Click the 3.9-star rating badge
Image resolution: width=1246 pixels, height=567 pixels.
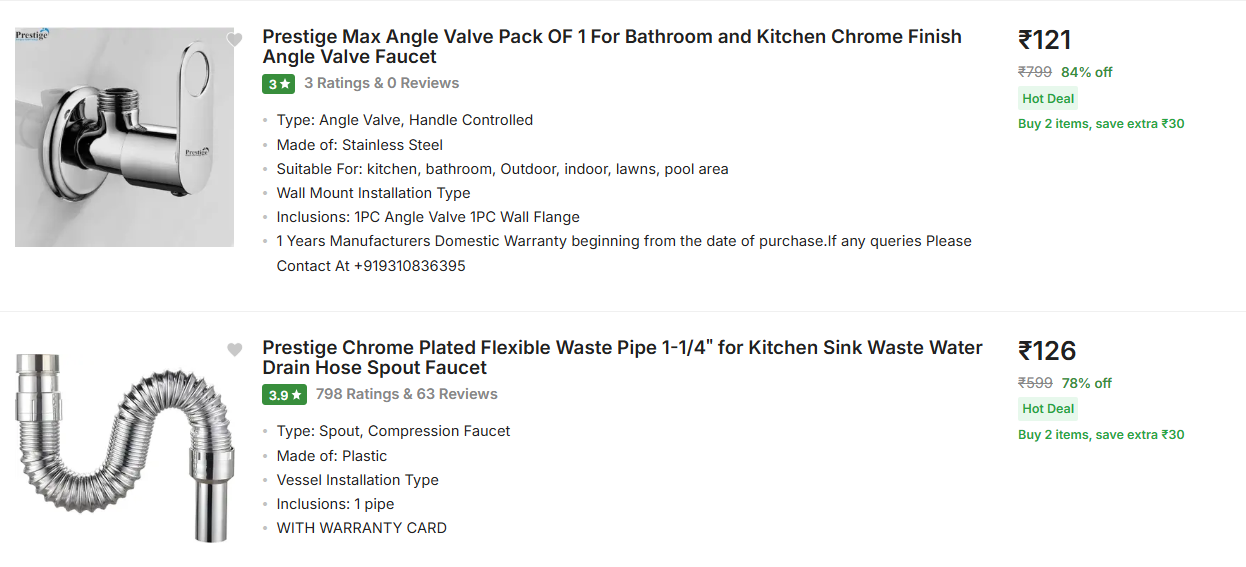(x=283, y=395)
